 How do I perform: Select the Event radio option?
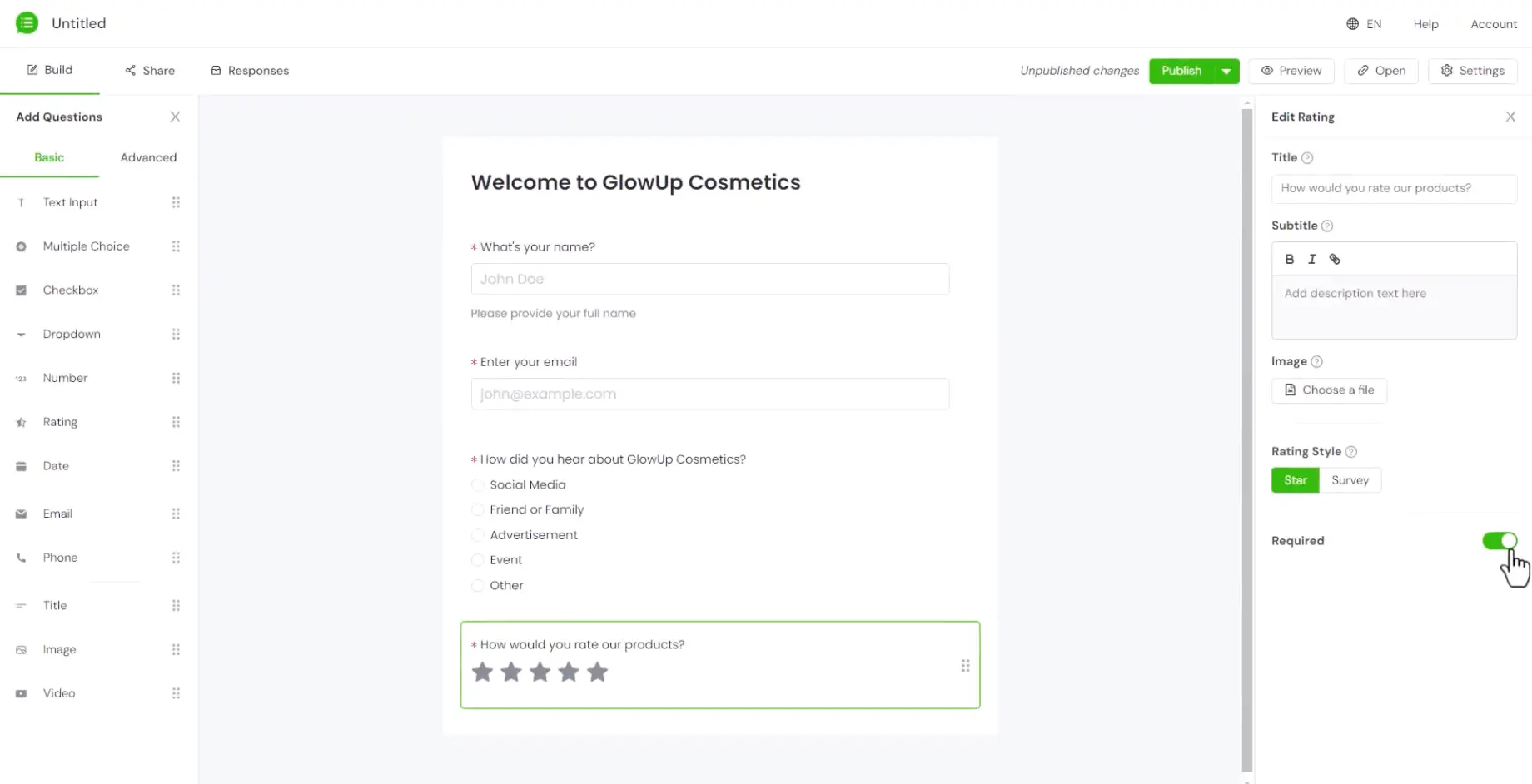tap(477, 560)
